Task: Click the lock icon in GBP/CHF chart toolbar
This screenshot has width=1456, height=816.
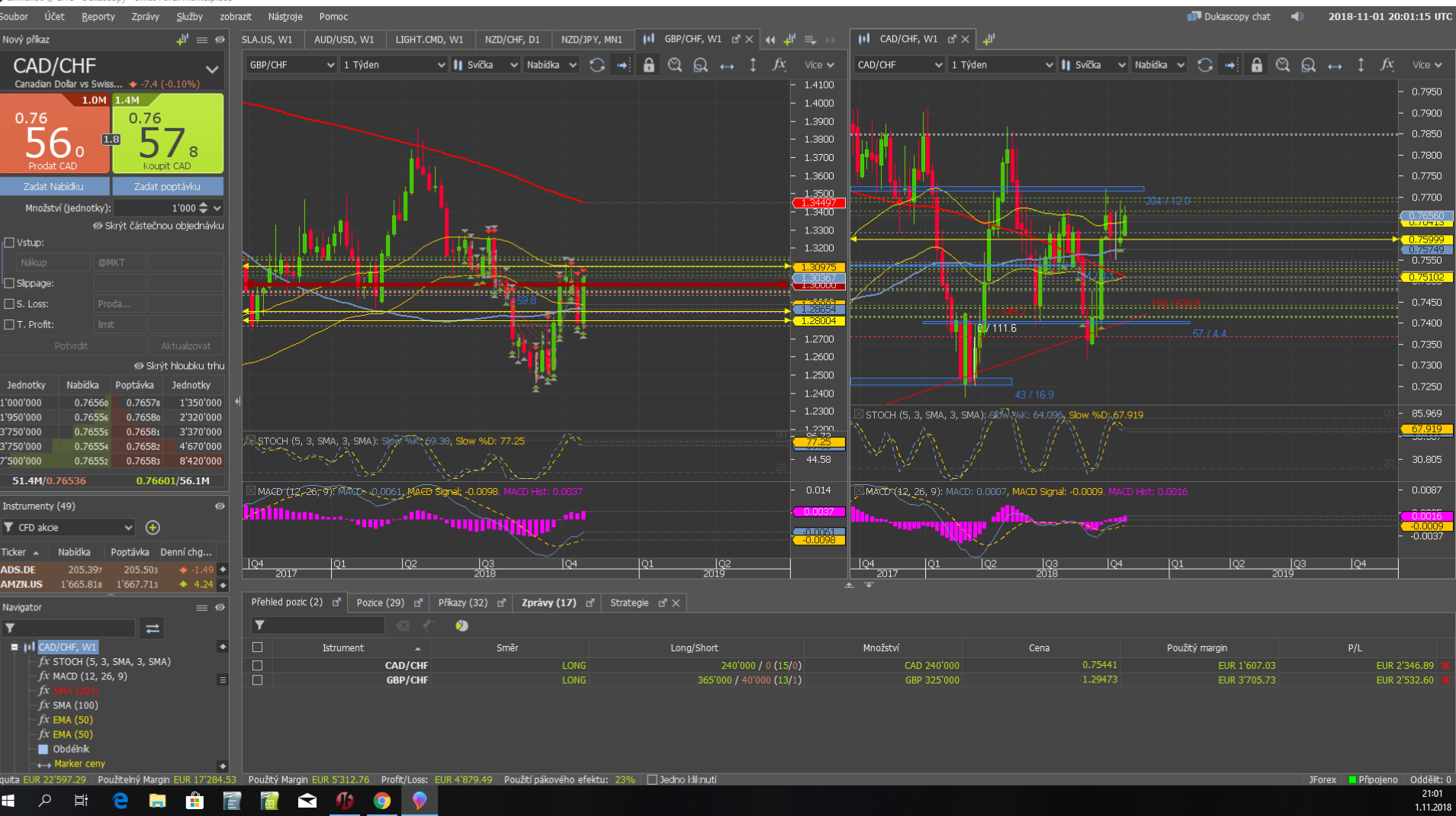Action: point(648,65)
